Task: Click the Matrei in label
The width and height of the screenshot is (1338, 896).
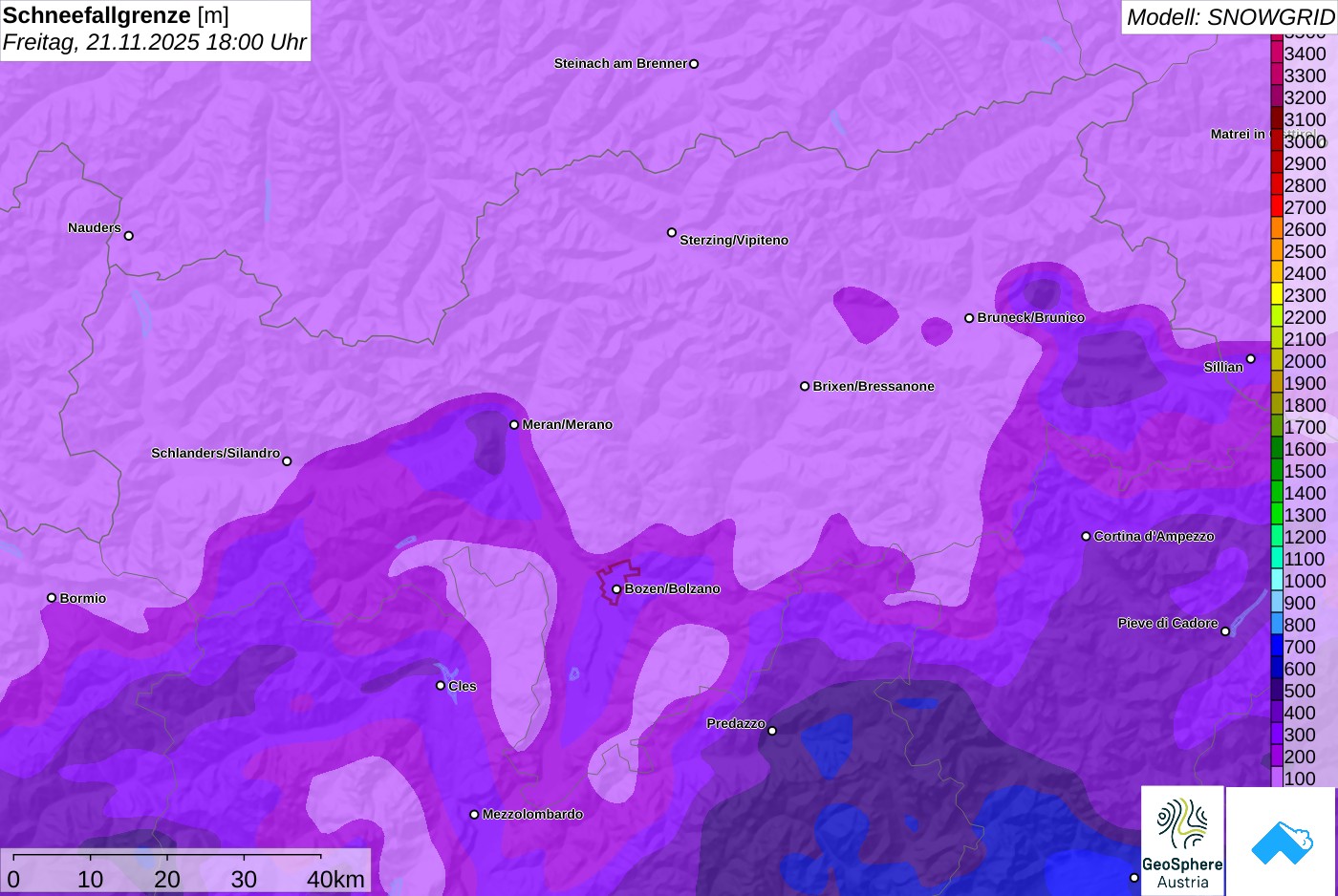Action: (1238, 135)
